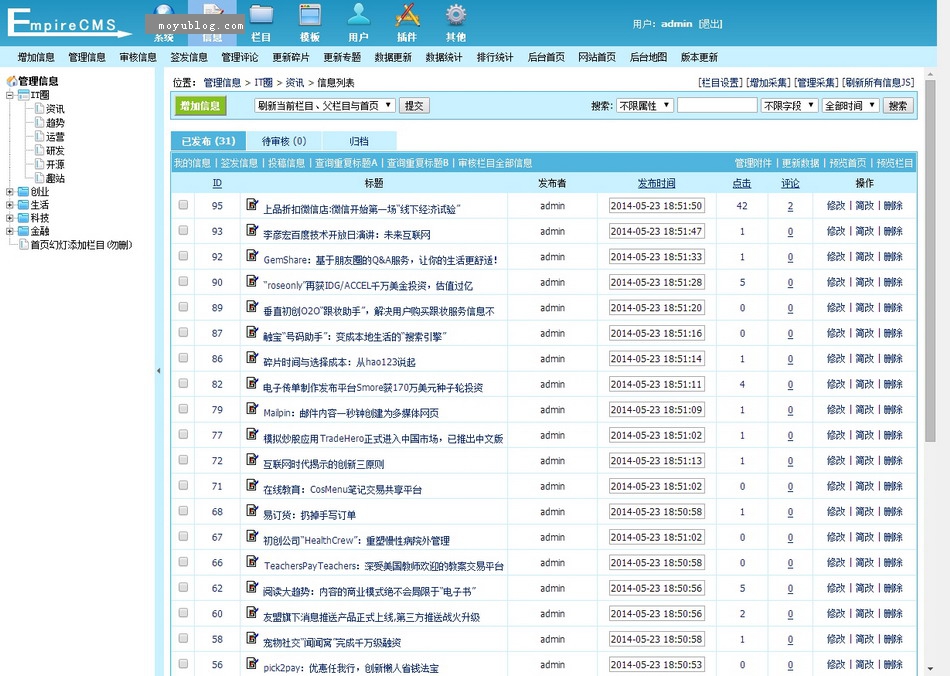Click the edit icon before 互联网时代揭示的创新三原则 title
The height and width of the screenshot is (676, 950).
pos(252,460)
